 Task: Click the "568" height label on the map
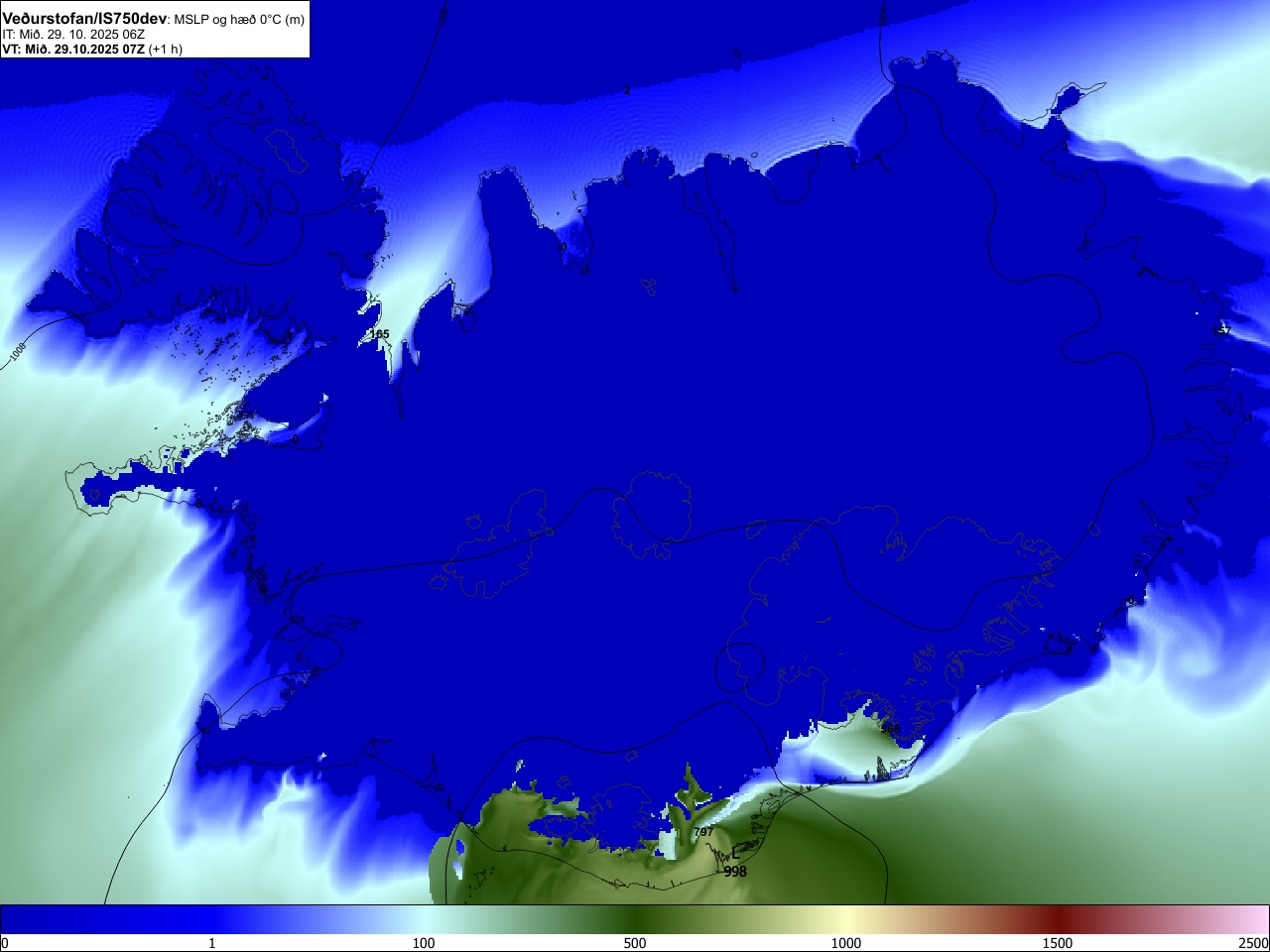pyautogui.click(x=891, y=729)
